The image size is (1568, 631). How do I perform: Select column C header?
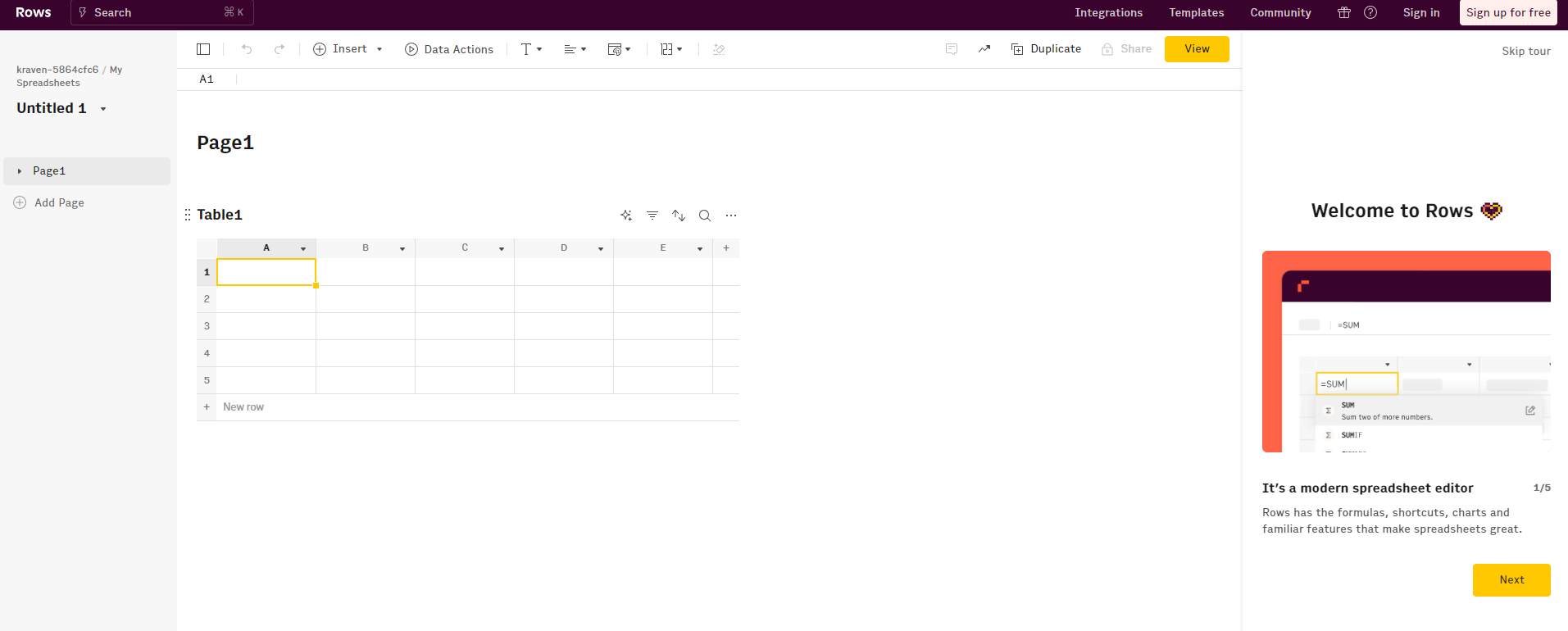[x=465, y=248]
